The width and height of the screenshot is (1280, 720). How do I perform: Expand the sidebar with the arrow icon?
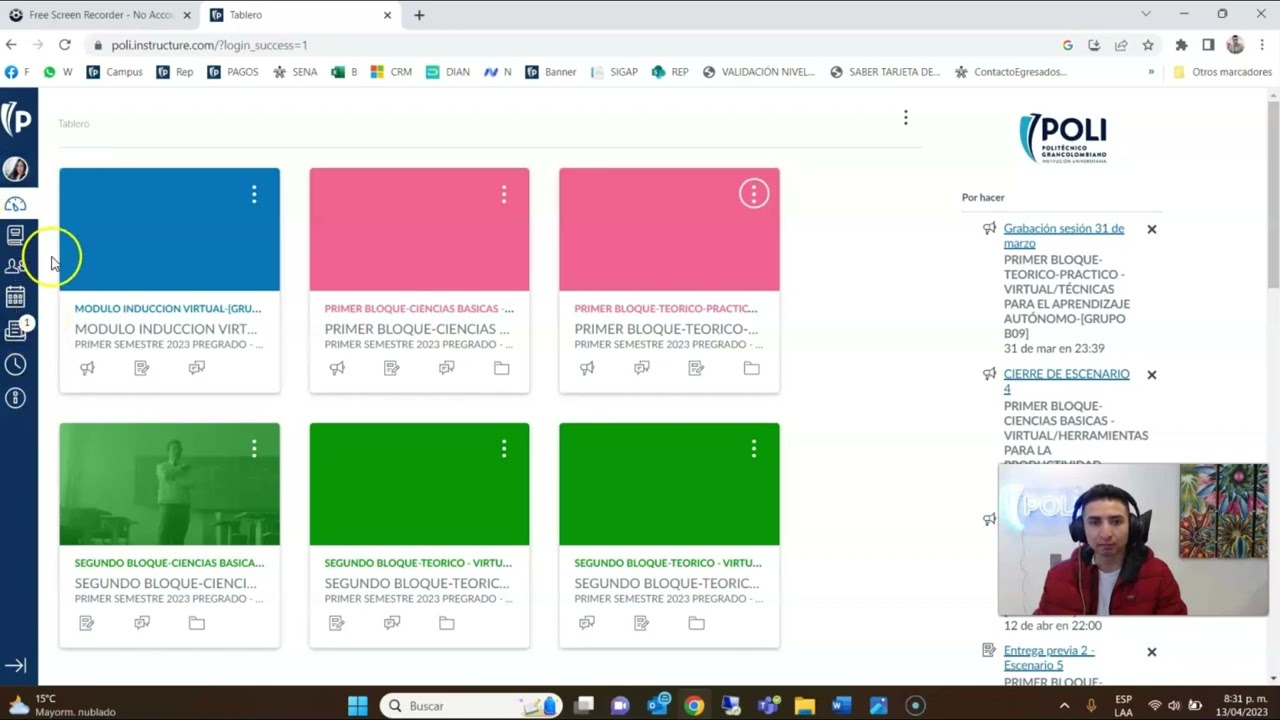tap(15, 666)
